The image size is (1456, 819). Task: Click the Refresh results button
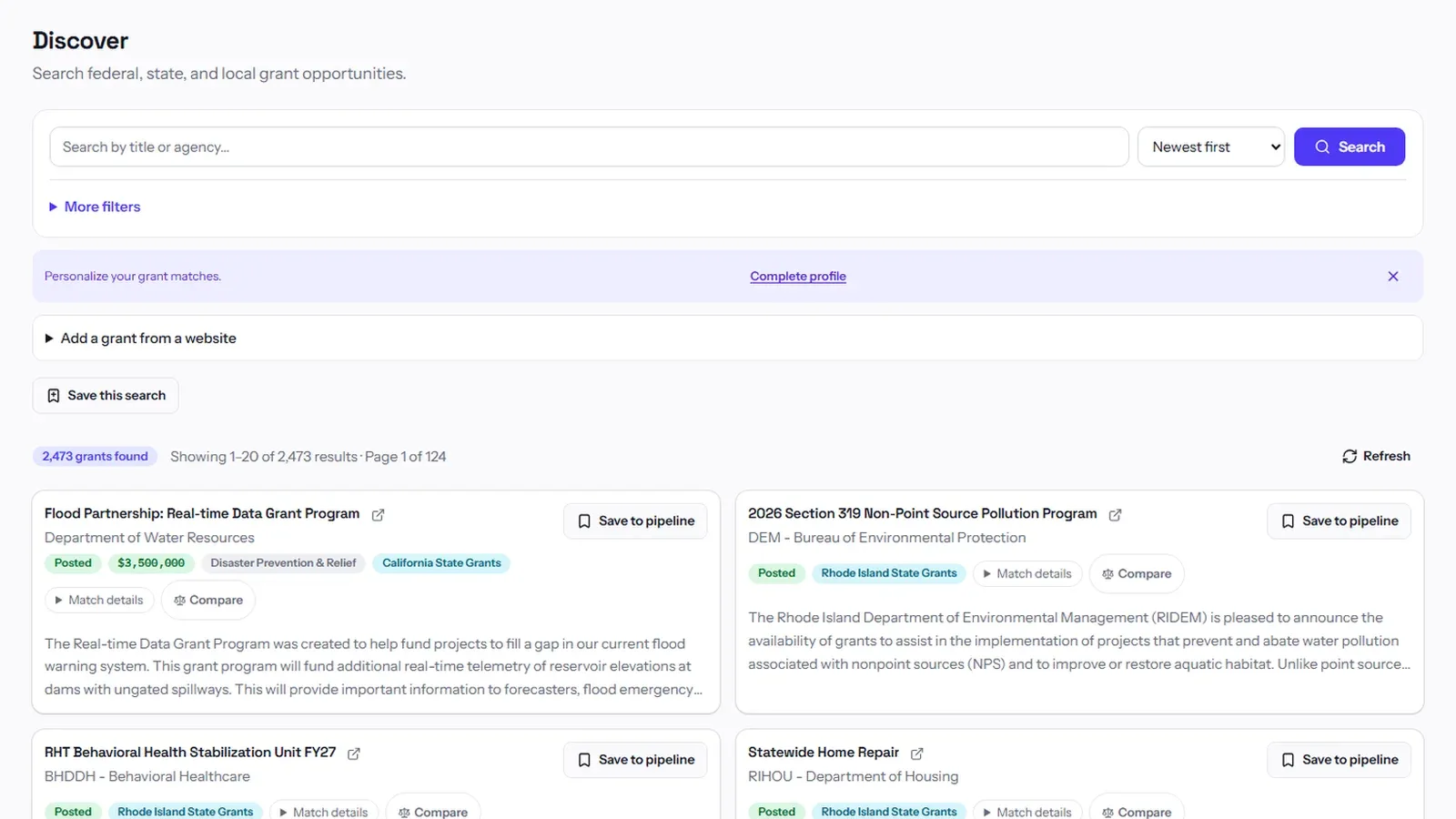1376,456
